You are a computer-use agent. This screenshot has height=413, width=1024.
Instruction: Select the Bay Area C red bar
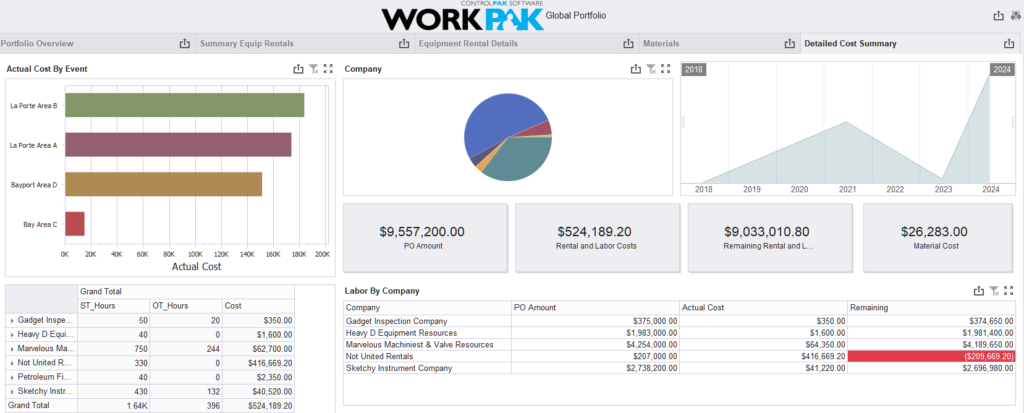(74, 223)
